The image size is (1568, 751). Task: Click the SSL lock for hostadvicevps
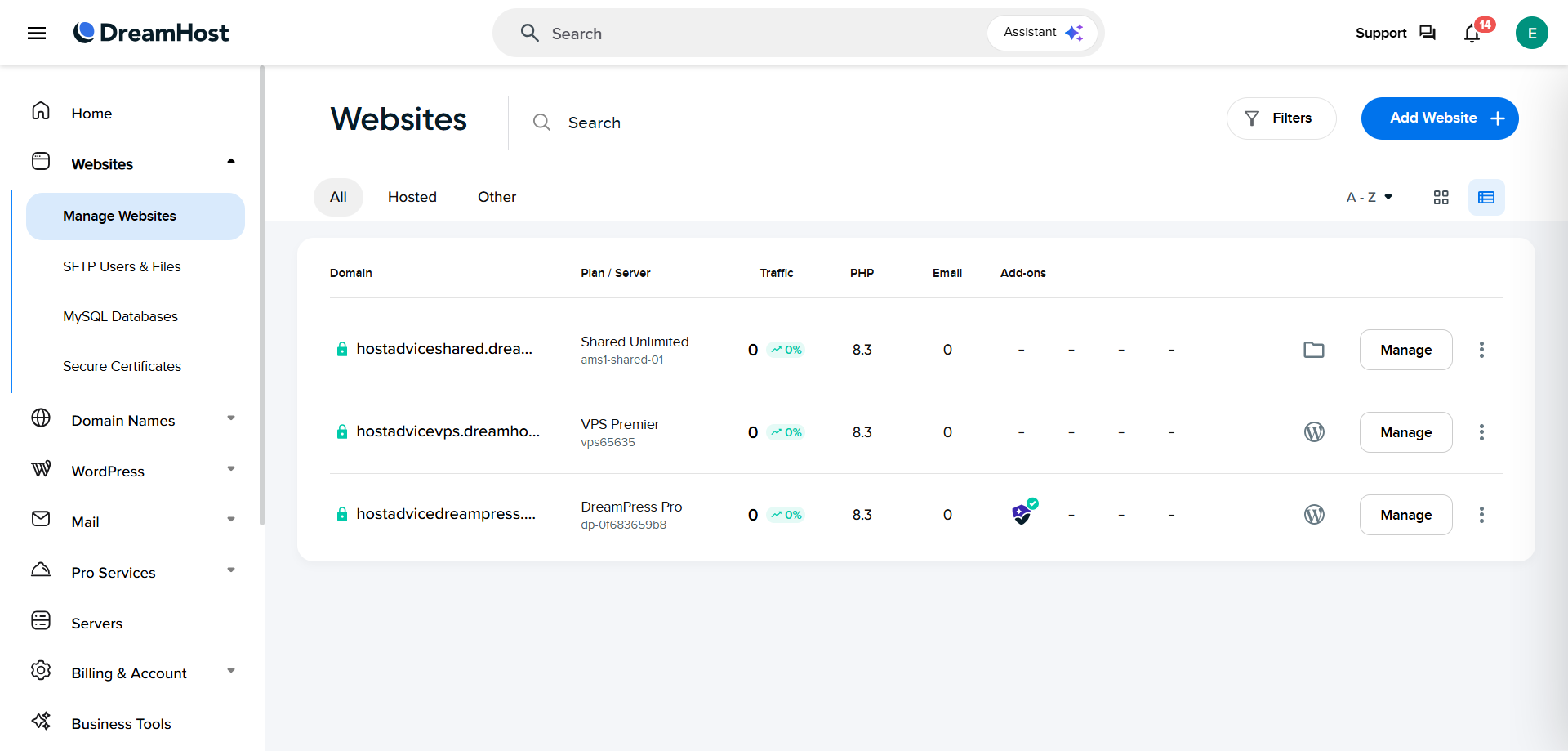(342, 431)
